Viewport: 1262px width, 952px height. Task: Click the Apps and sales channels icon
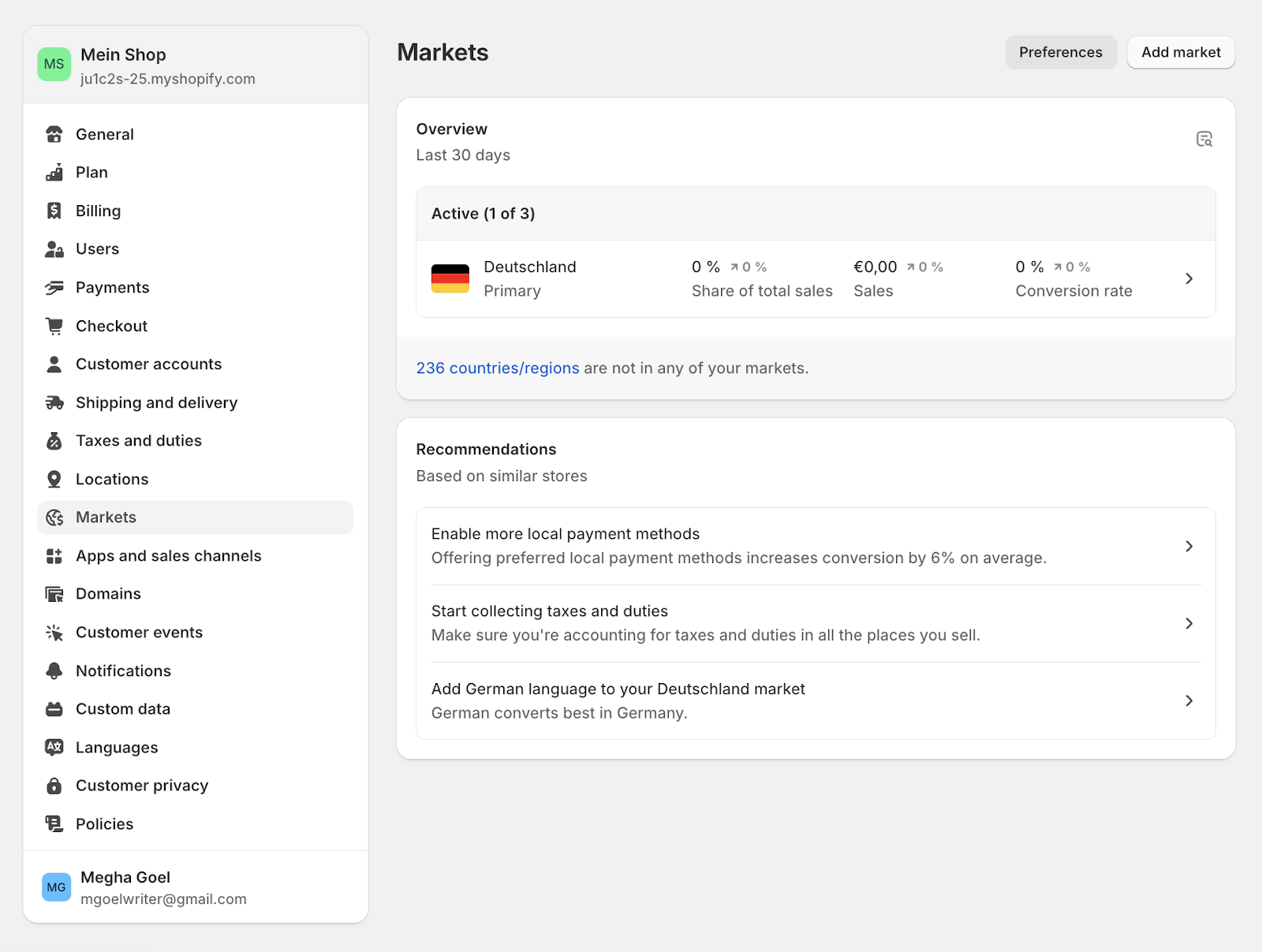coord(54,556)
